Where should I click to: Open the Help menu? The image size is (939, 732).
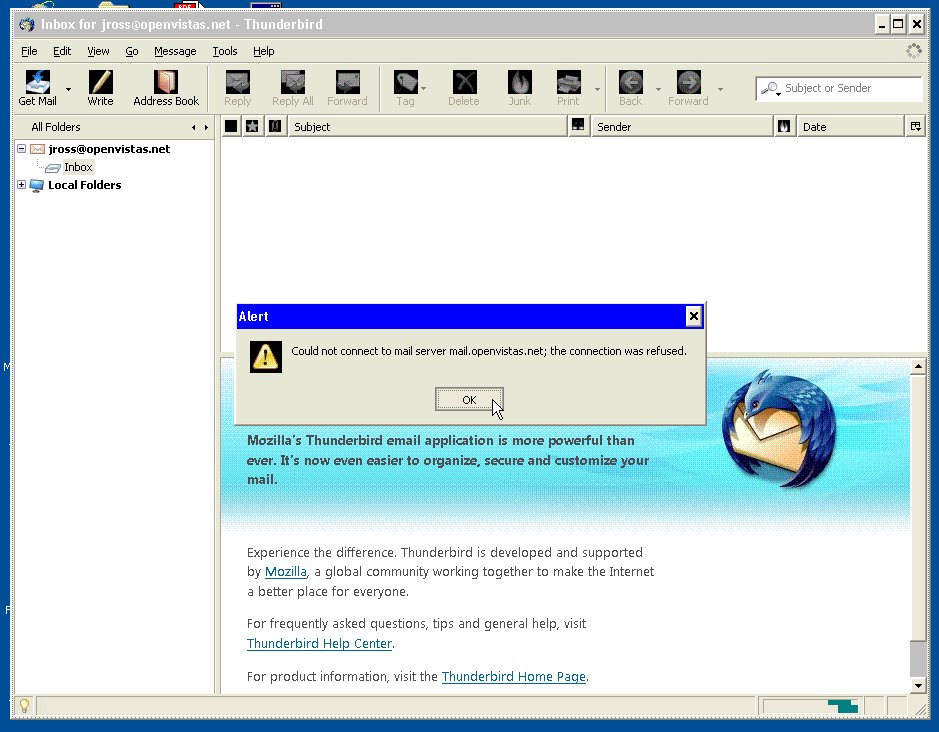263,51
